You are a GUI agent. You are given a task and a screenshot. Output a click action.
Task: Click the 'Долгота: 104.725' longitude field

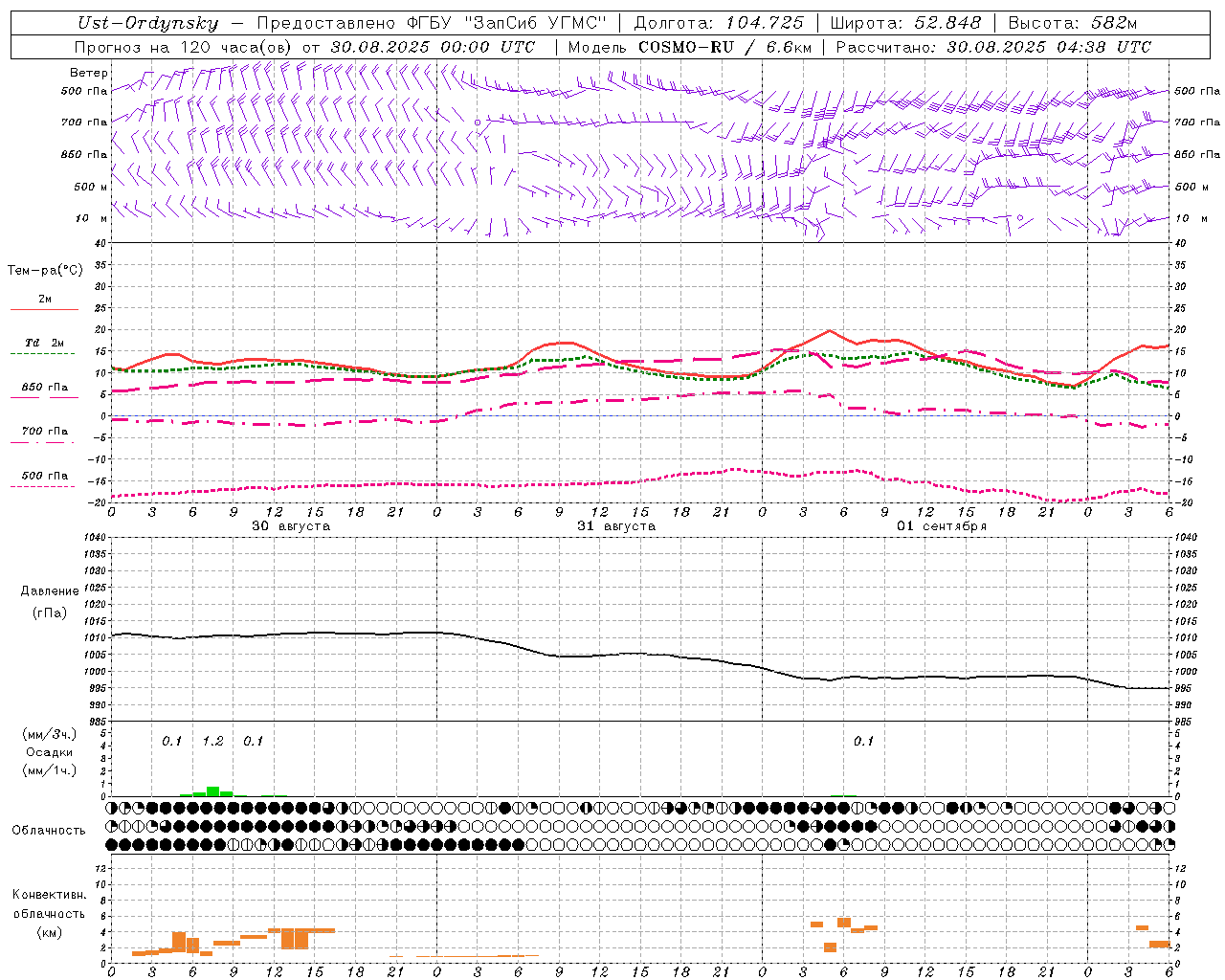coord(717,23)
